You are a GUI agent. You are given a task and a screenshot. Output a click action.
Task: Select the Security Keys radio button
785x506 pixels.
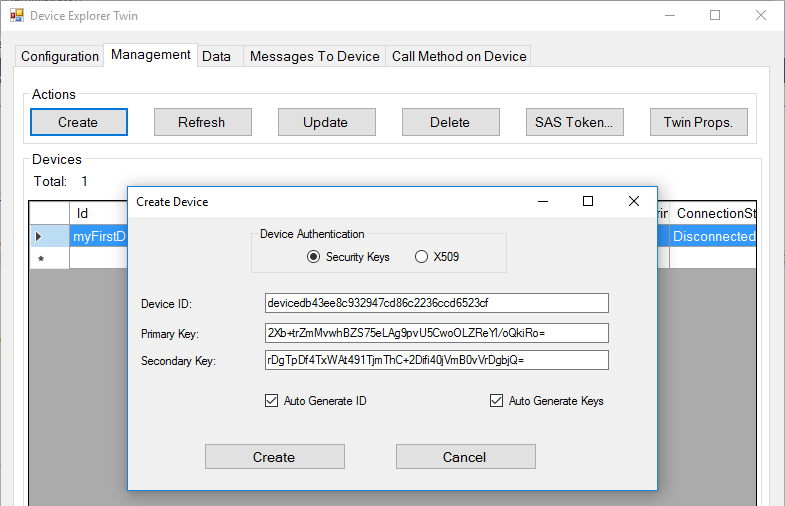314,257
